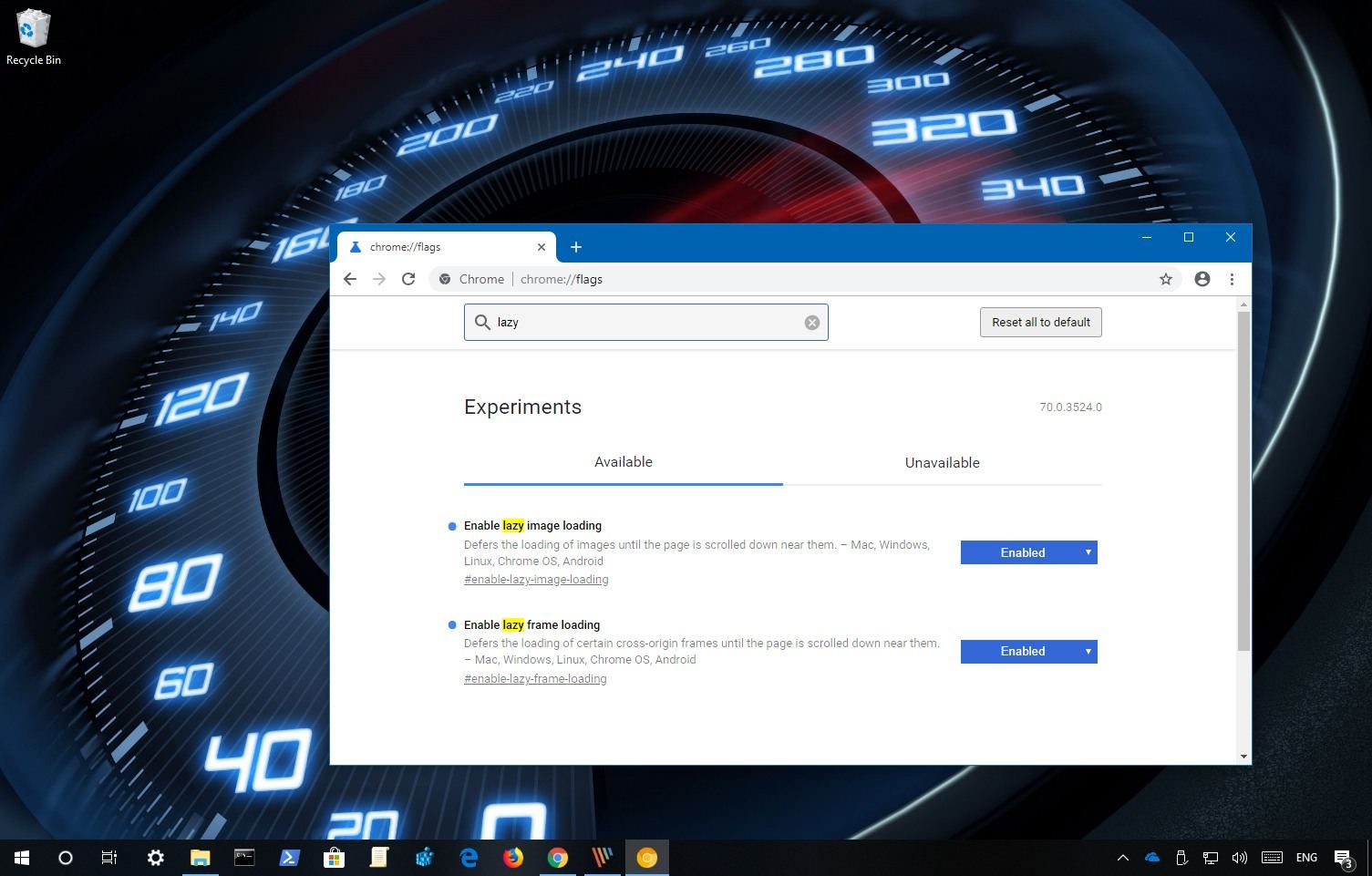The width and height of the screenshot is (1372, 876).
Task: Open the lazy image loading Enabled dropdown
Action: pos(1029,552)
